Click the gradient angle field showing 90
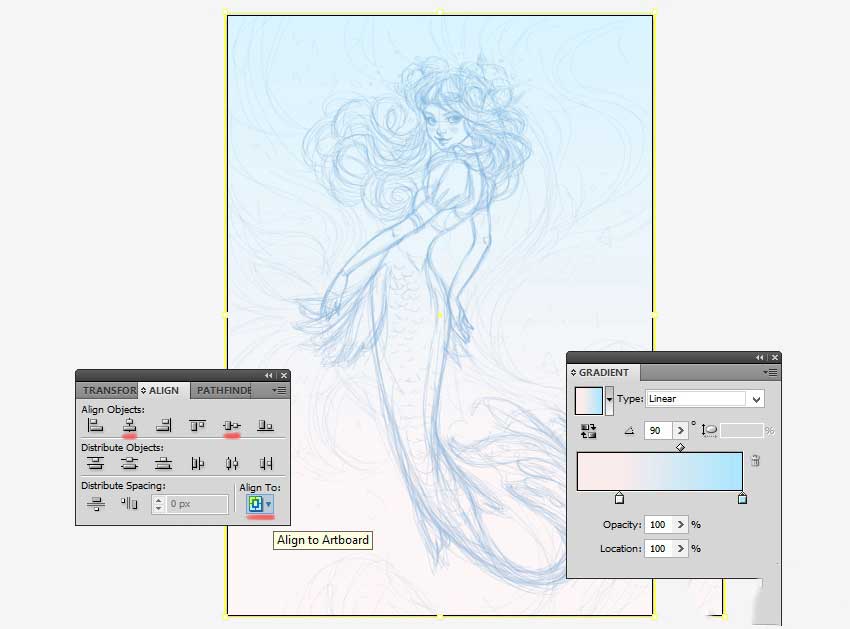 click(x=658, y=431)
